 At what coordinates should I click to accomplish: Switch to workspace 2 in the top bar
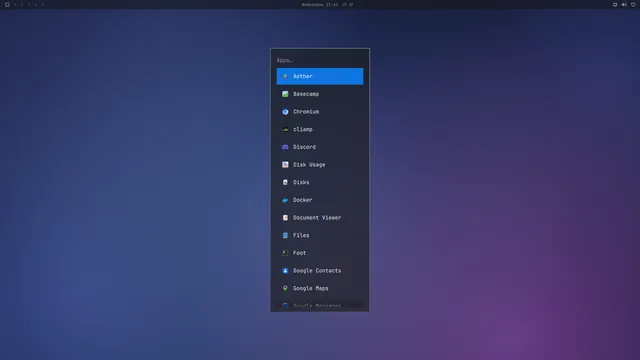pos(22,4)
